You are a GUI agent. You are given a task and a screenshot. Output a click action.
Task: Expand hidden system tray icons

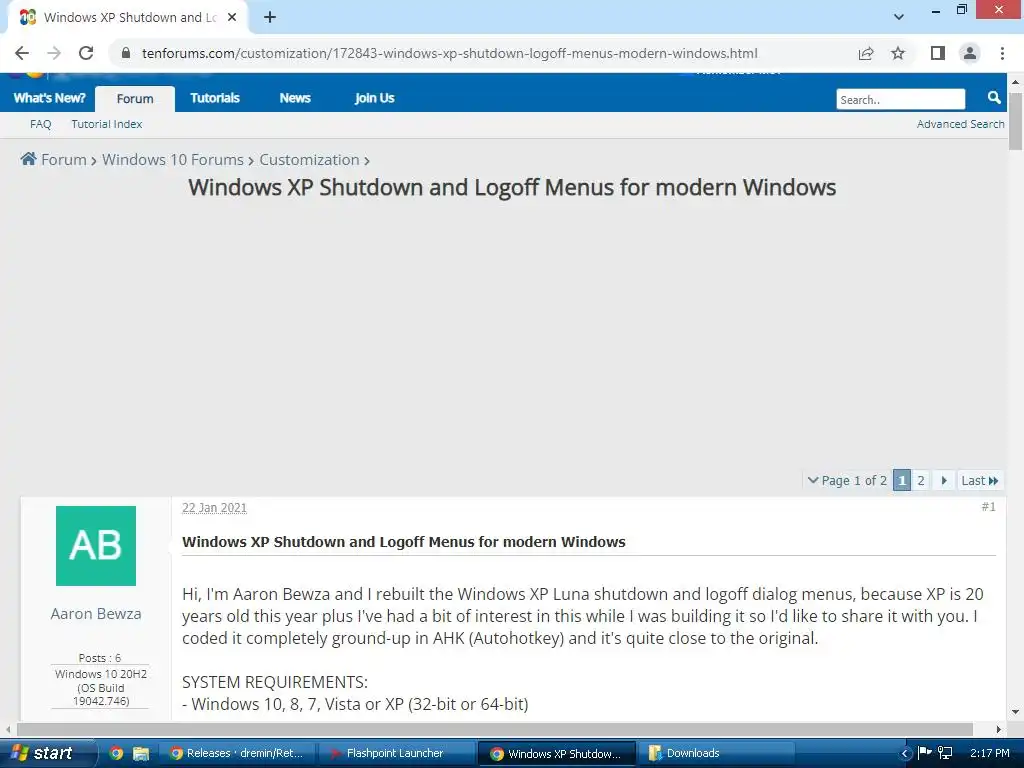[x=904, y=753]
